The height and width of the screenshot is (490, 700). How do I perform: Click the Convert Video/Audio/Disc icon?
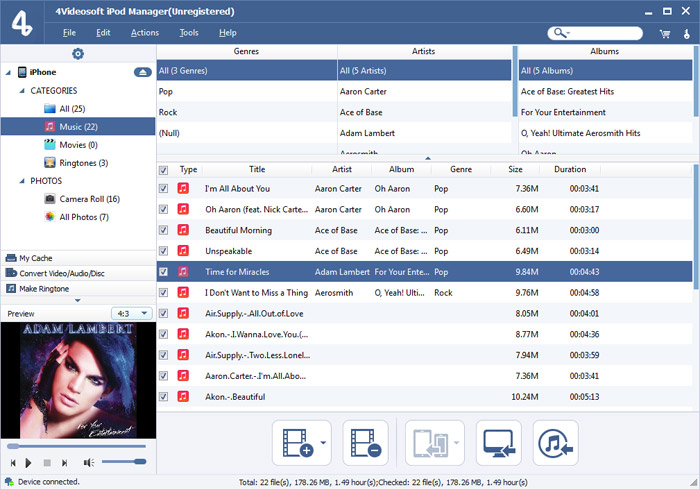pos(11,273)
